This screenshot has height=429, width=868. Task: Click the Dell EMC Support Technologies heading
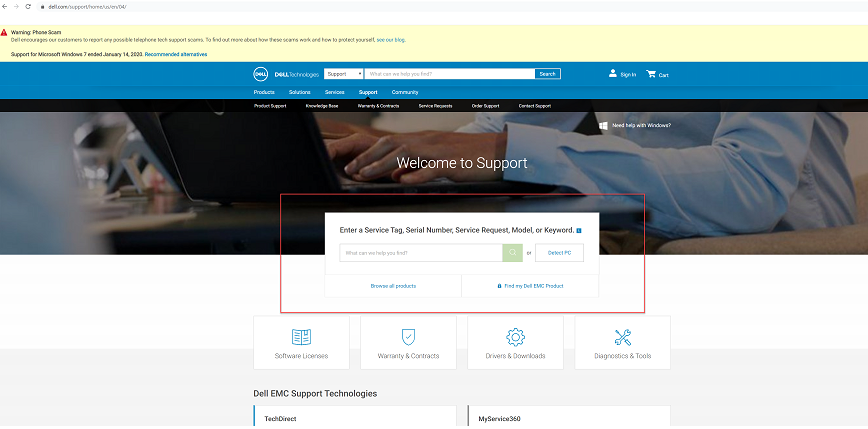tap(315, 394)
